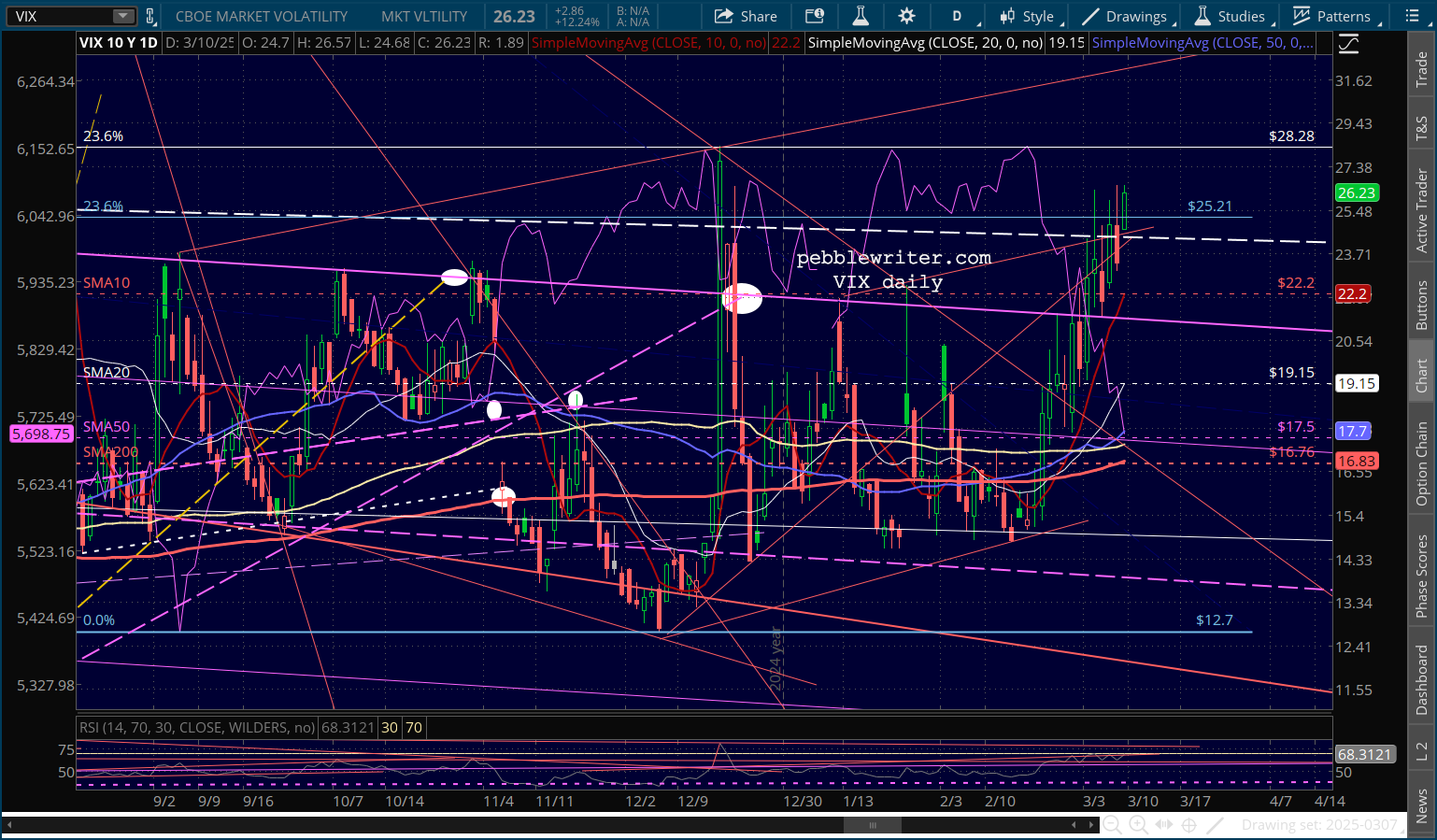Click the green 26.23 price bubble on axis
The height and width of the screenshot is (840, 1437).
1356,192
